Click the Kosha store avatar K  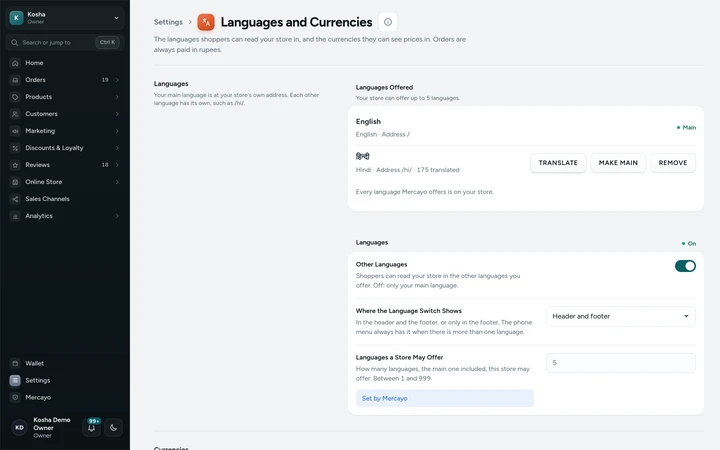17,17
